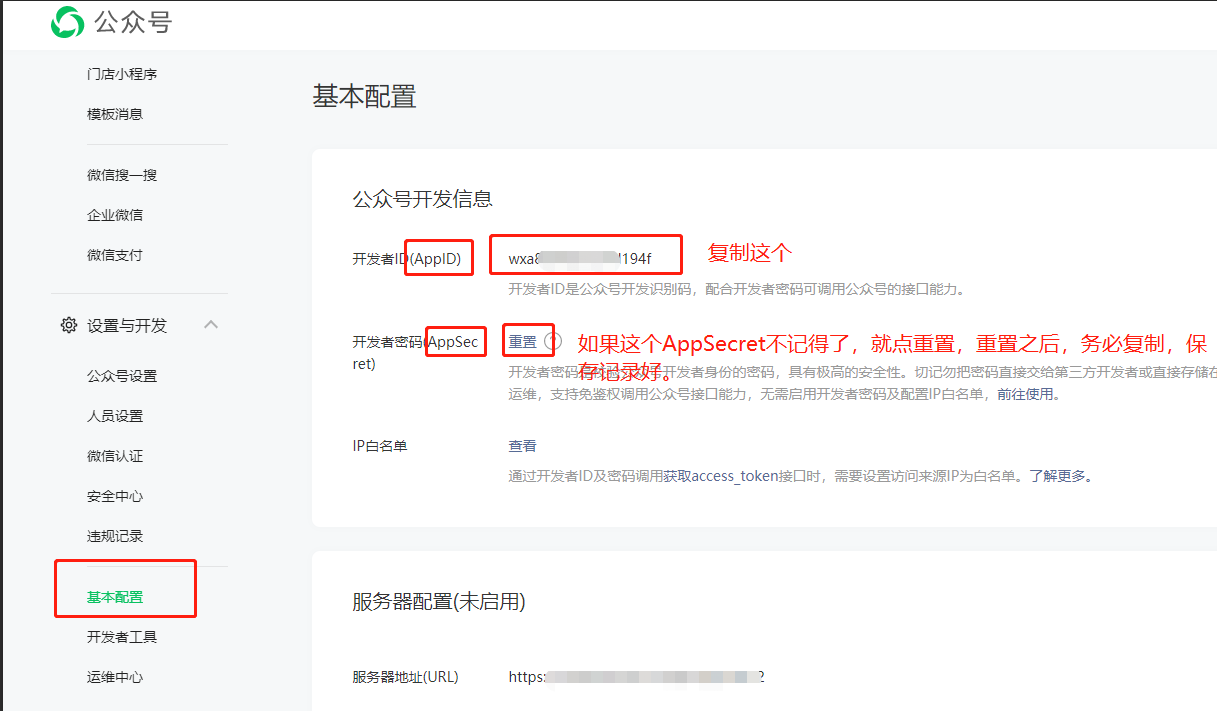The width and height of the screenshot is (1217, 711).
Task: Open 运维中心 in the sidebar
Action: click(115, 677)
